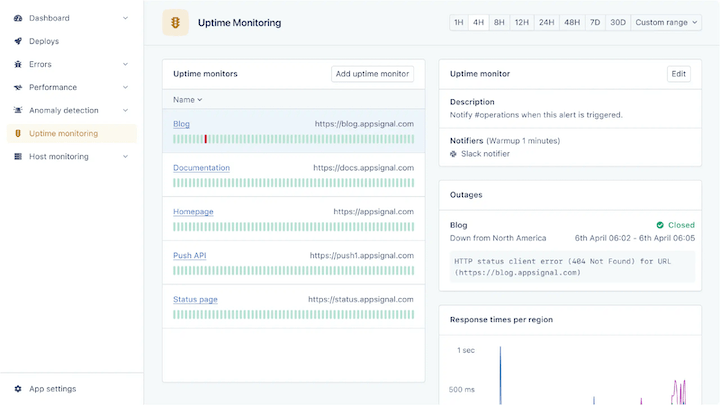Click the Edit button for uptime monitor

(679, 74)
